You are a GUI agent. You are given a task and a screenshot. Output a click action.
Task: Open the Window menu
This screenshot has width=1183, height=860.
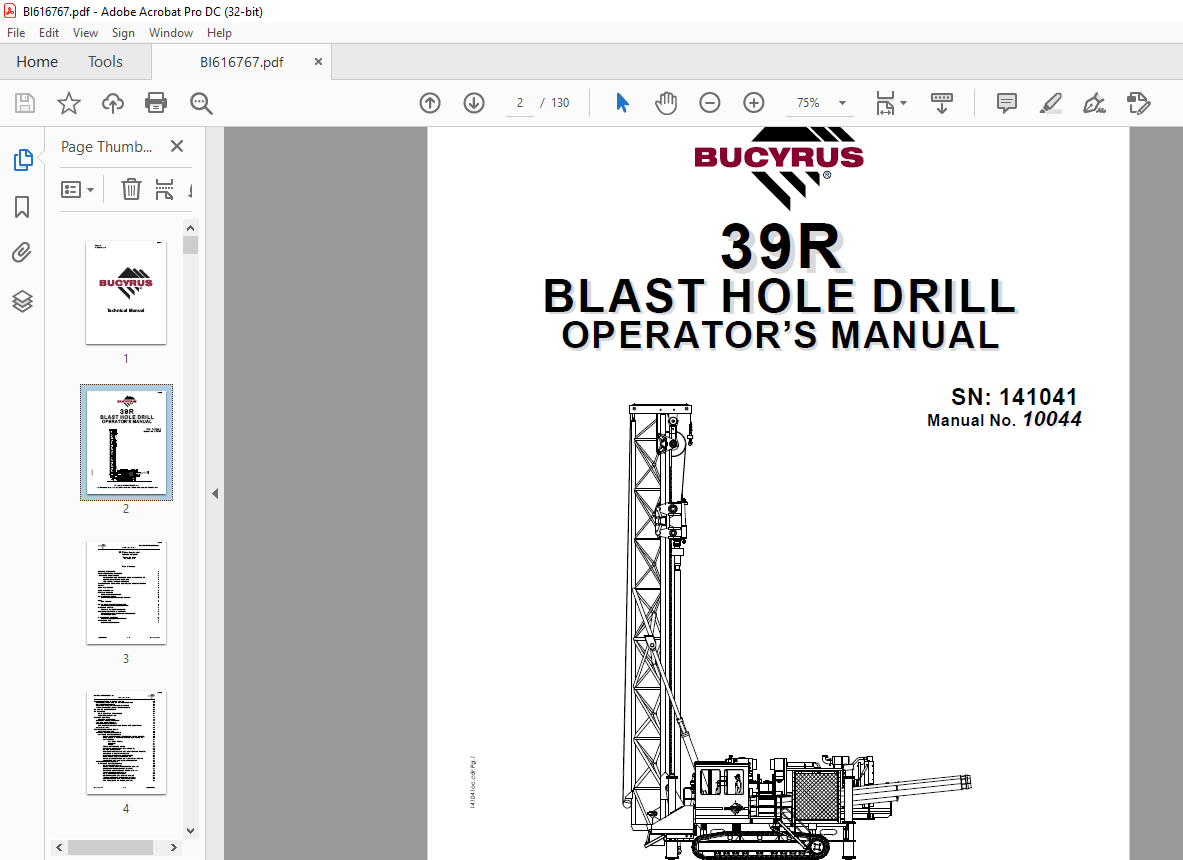tap(171, 33)
